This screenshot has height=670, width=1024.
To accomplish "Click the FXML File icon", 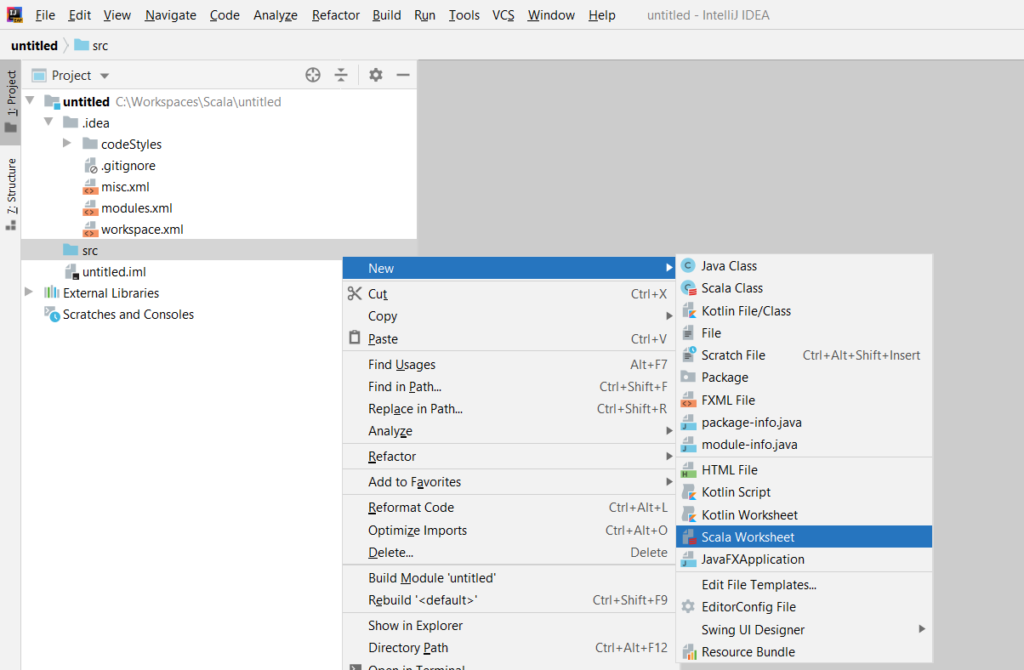I will pyautogui.click(x=688, y=400).
